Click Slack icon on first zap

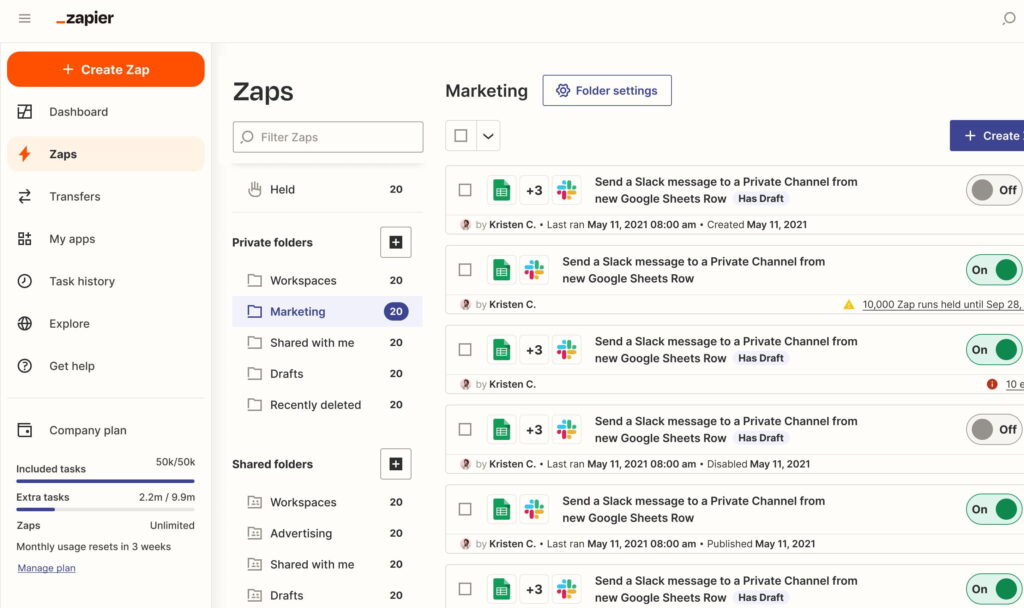coord(566,190)
